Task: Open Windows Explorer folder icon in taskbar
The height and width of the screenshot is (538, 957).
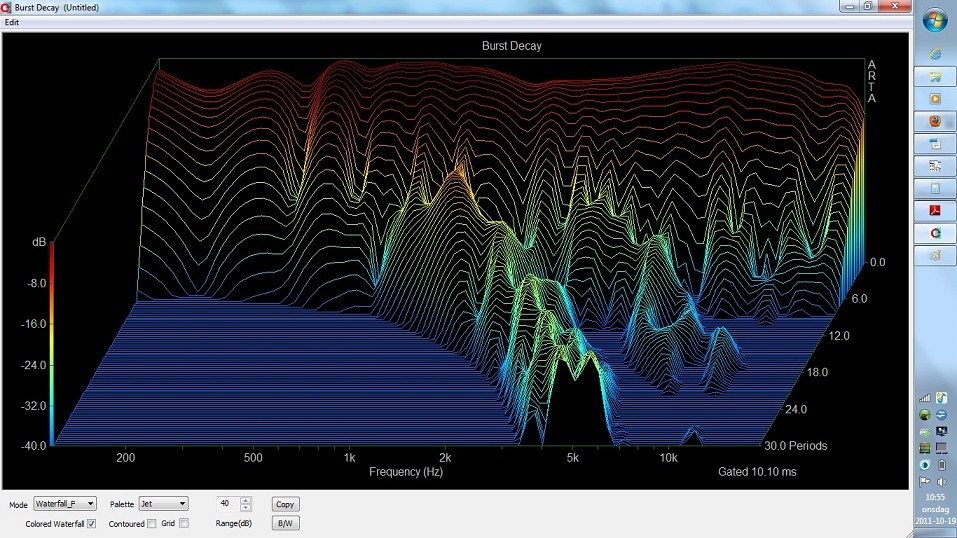Action: coord(935,77)
